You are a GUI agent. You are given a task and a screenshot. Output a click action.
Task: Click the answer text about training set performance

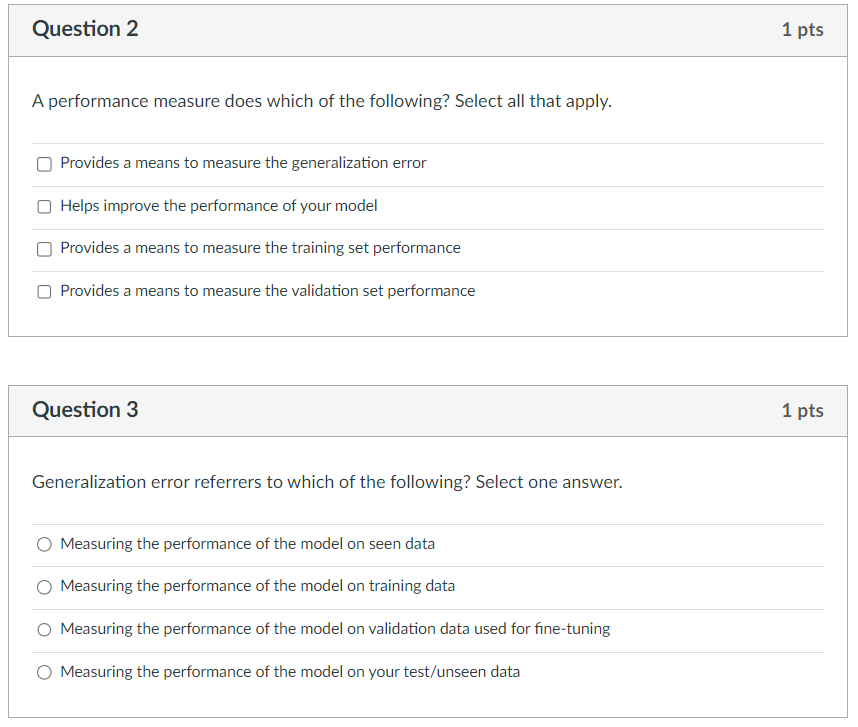point(260,248)
